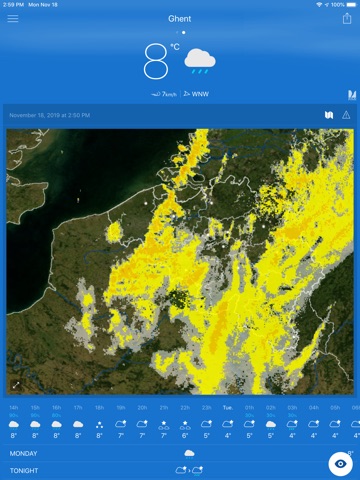Open the radar map of Belgium
This screenshot has width=360, height=480.
click(x=180, y=262)
